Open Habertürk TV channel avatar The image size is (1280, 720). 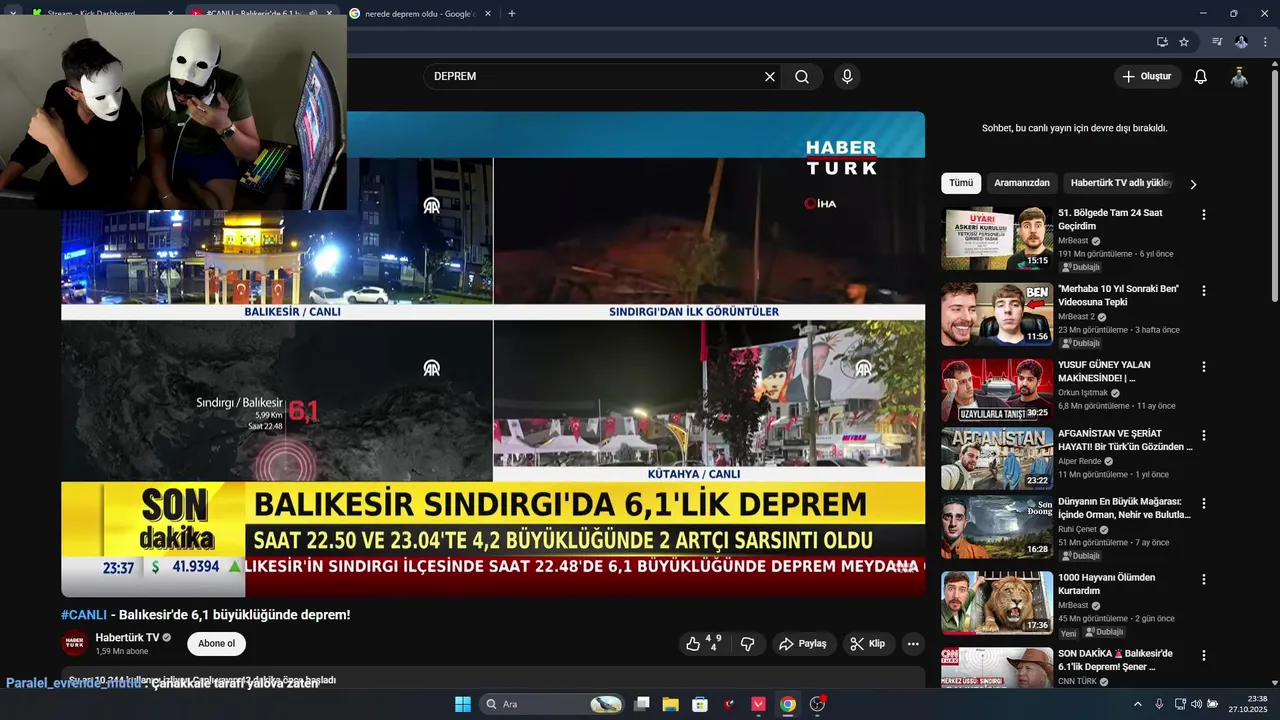coord(74,644)
